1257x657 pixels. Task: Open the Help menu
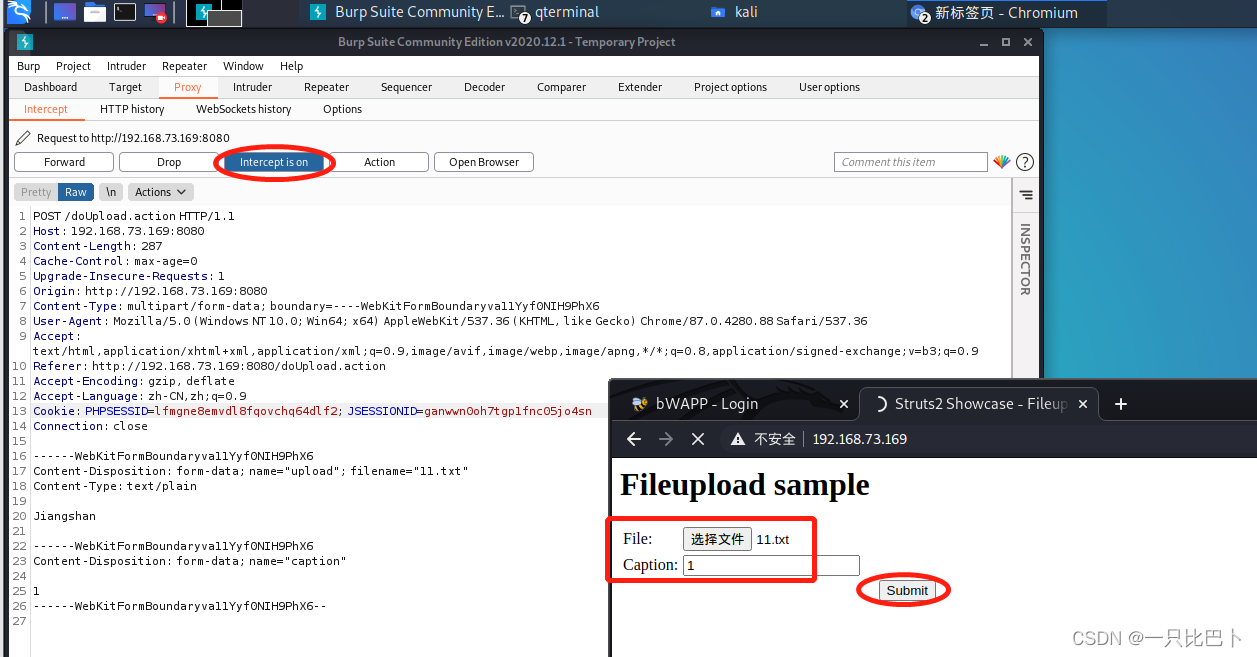(x=291, y=66)
